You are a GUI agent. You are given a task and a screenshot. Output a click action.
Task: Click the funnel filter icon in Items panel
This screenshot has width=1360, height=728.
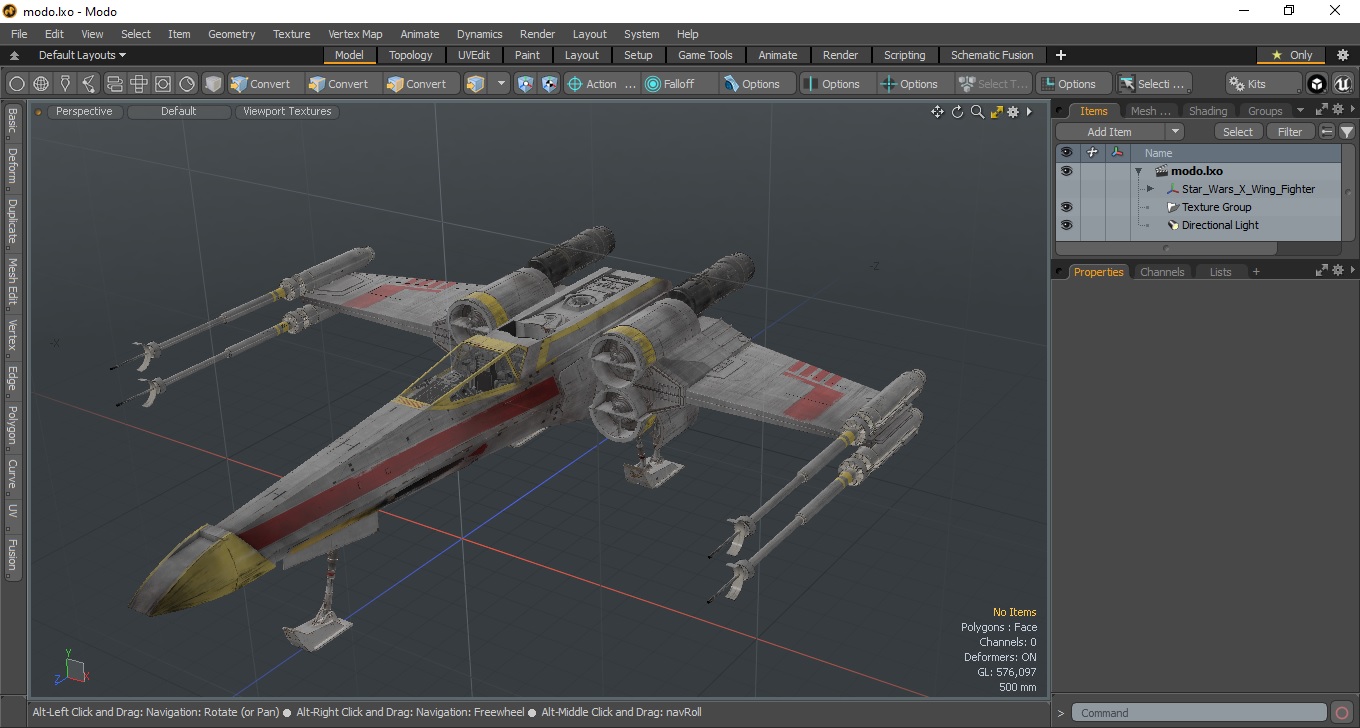tap(1347, 131)
